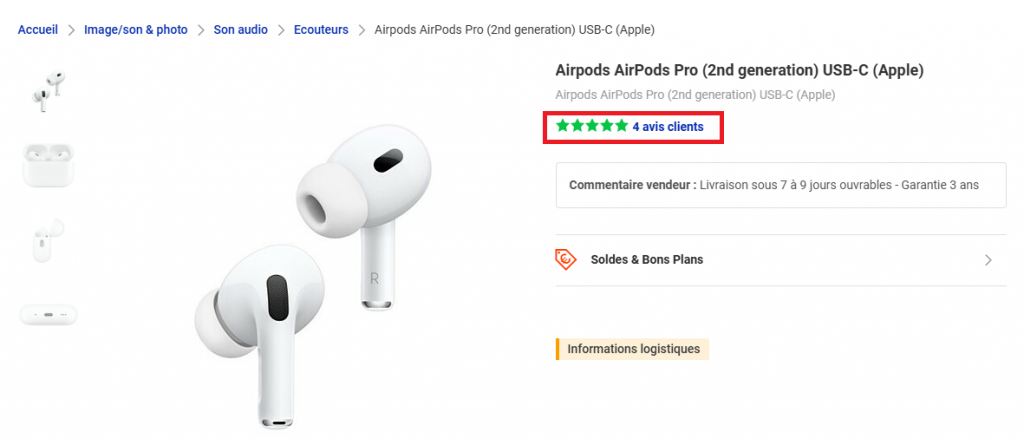1024x439 pixels.
Task: Click the Informations logistiques heading
Action: [x=632, y=349]
